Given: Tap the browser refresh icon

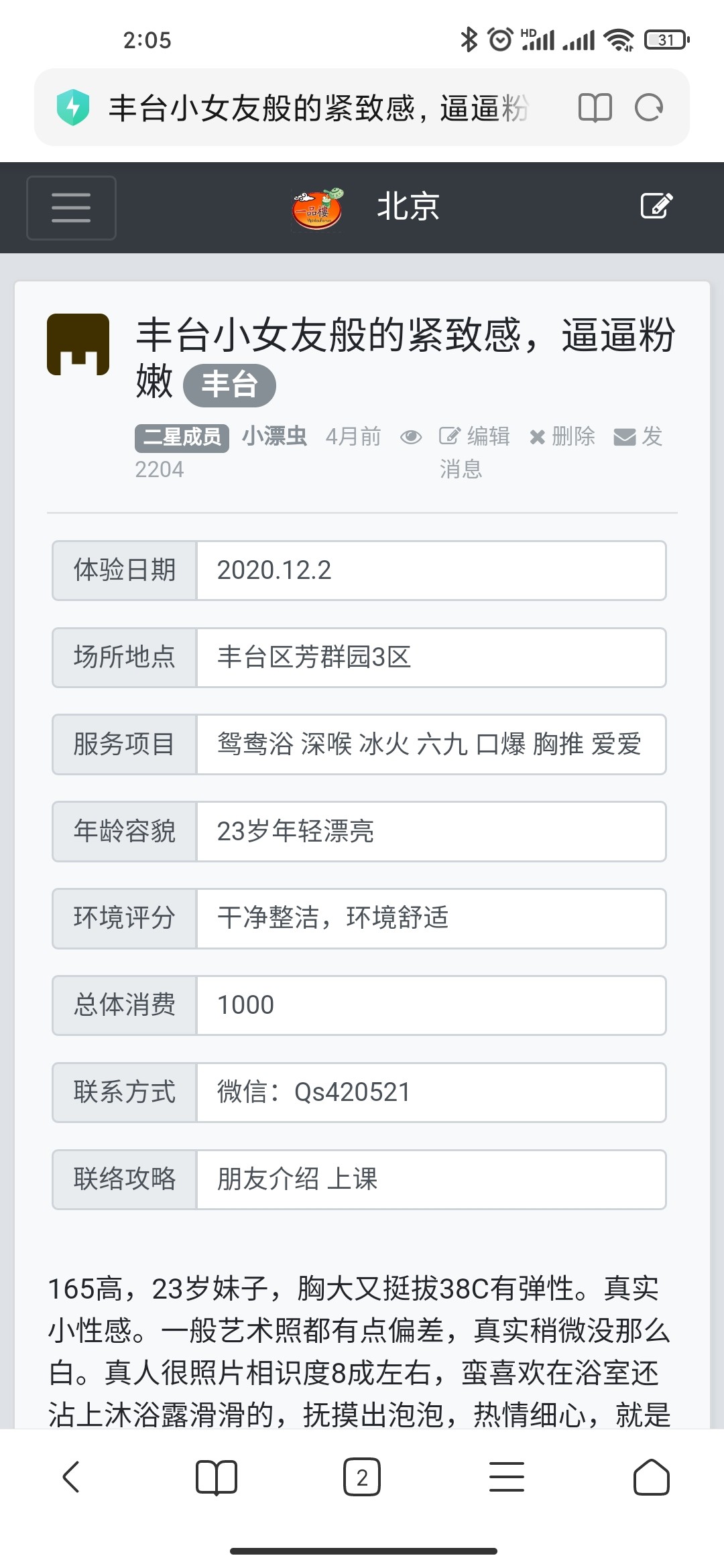Looking at the screenshot, I should click(x=648, y=107).
